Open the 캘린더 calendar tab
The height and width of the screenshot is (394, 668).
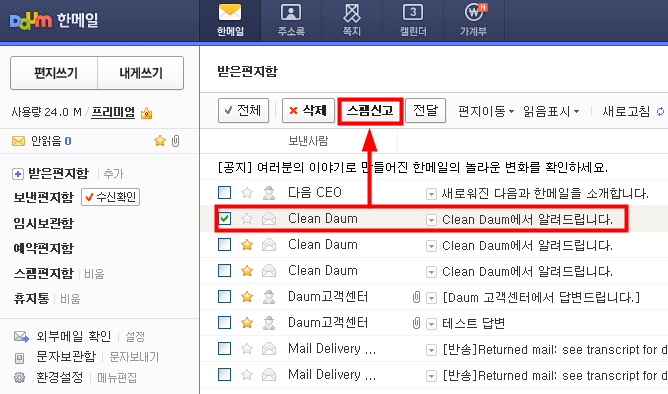click(413, 20)
